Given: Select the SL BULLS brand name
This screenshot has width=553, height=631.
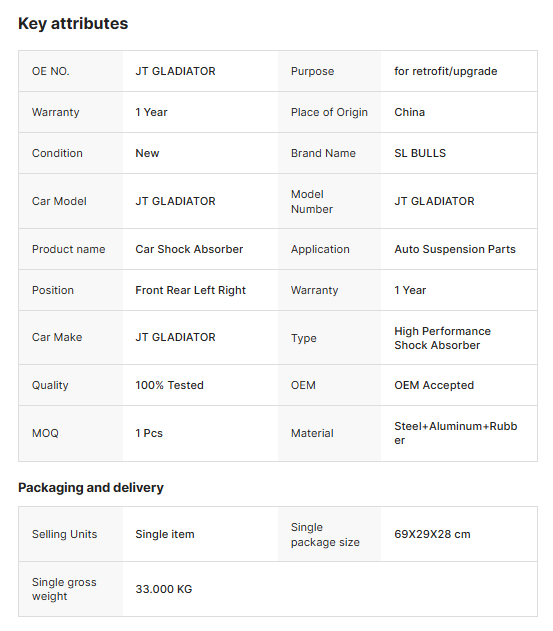Looking at the screenshot, I should 420,153.
